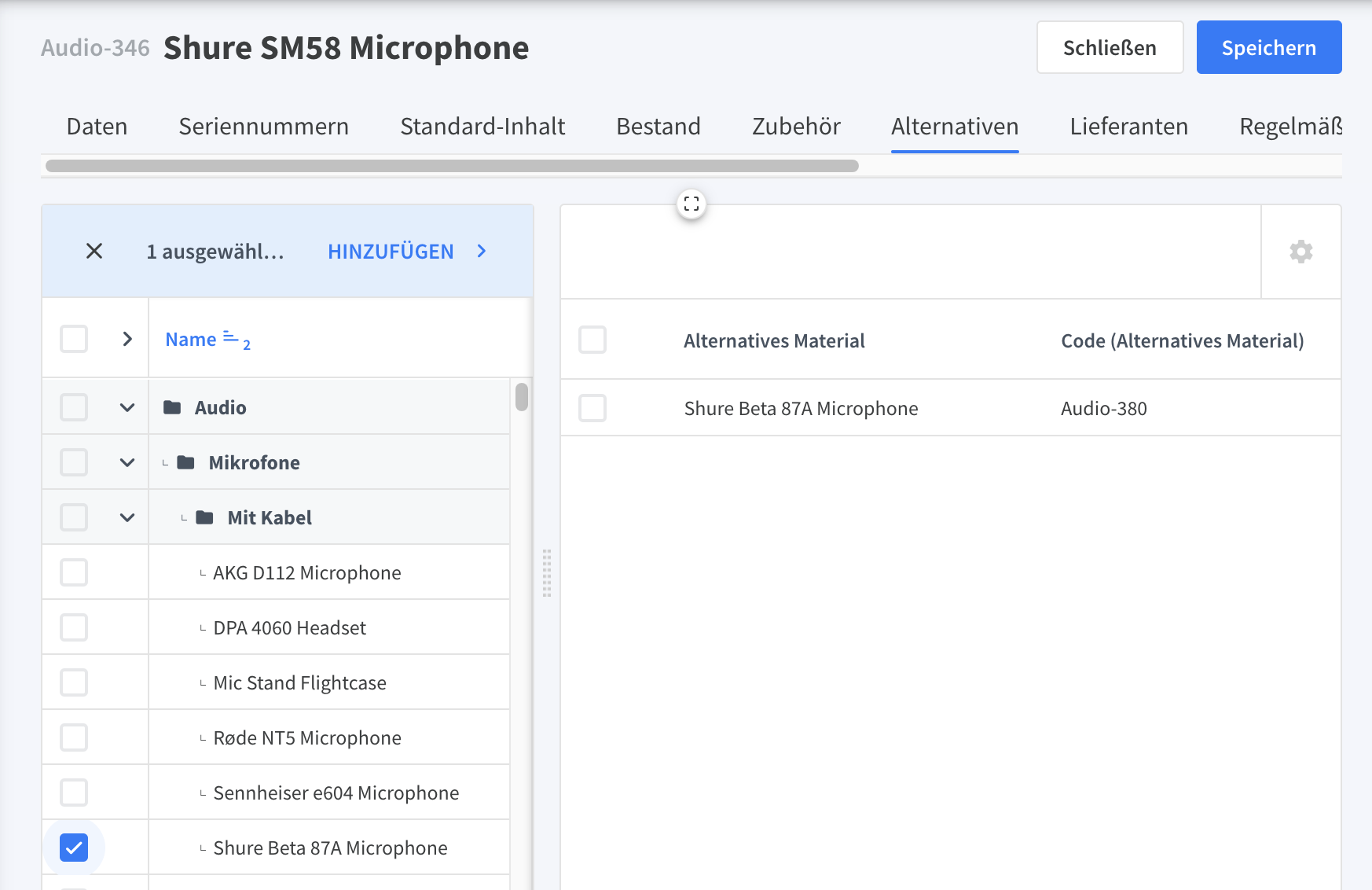Check the Audio-380 row checkbox
1372x890 pixels.
pos(592,408)
